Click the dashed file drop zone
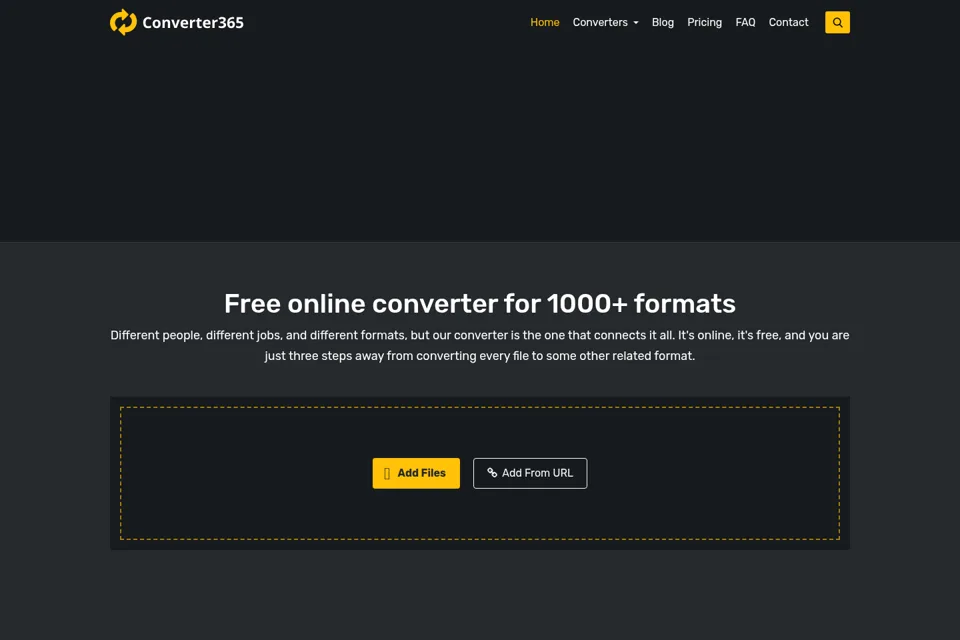Viewport: 960px width, 640px height. click(x=479, y=473)
